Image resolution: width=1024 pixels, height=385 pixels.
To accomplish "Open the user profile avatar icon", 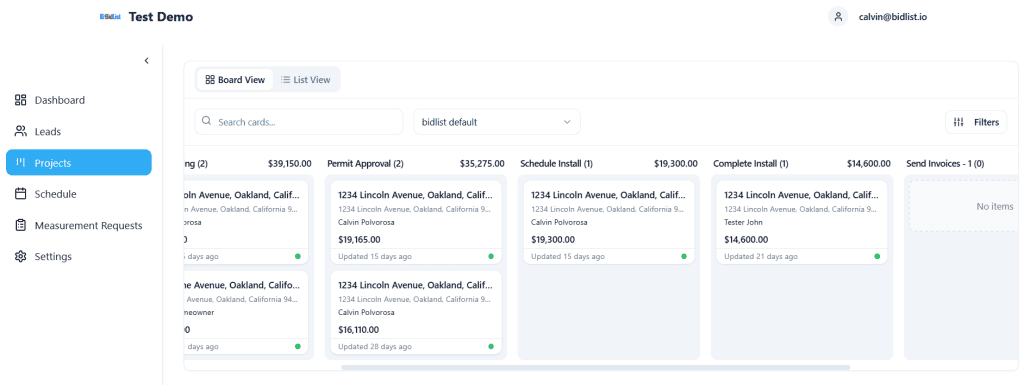I will point(838,17).
